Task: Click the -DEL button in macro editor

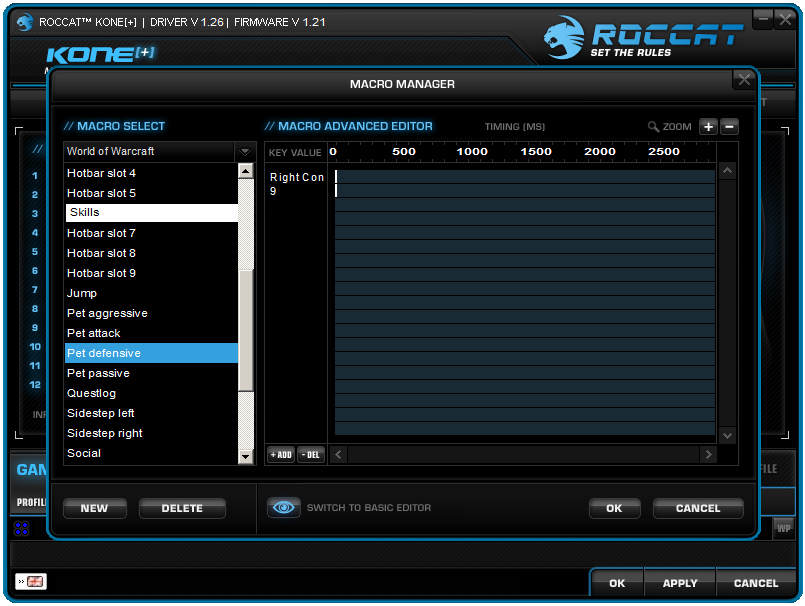Action: [x=311, y=454]
